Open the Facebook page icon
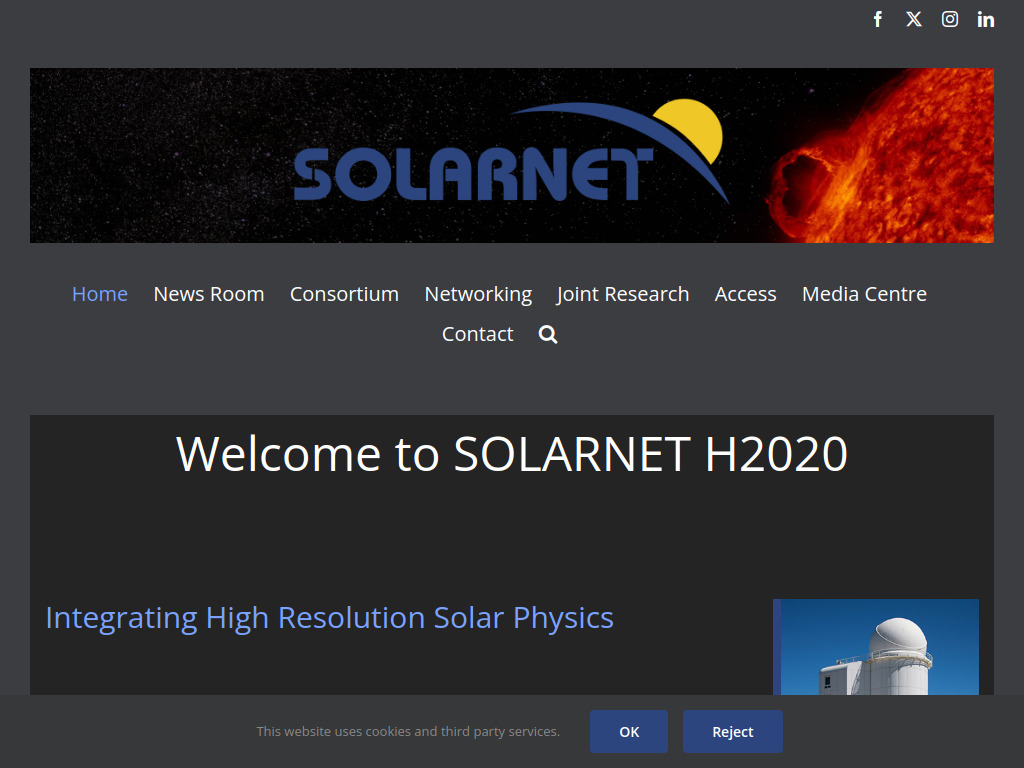The width and height of the screenshot is (1024, 768). click(877, 18)
